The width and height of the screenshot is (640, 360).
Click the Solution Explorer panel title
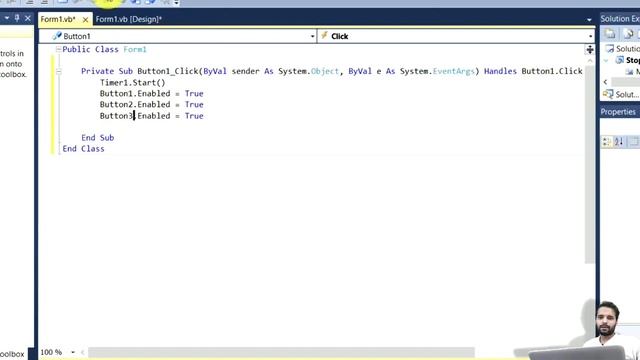coord(620,19)
